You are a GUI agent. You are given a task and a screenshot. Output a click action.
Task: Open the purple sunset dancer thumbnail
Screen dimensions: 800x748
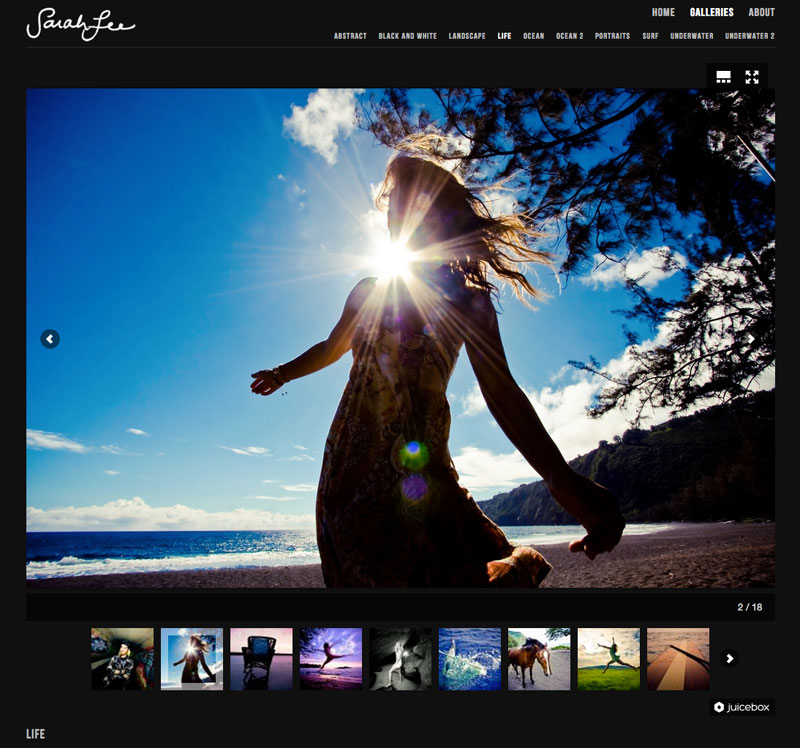[x=331, y=659]
